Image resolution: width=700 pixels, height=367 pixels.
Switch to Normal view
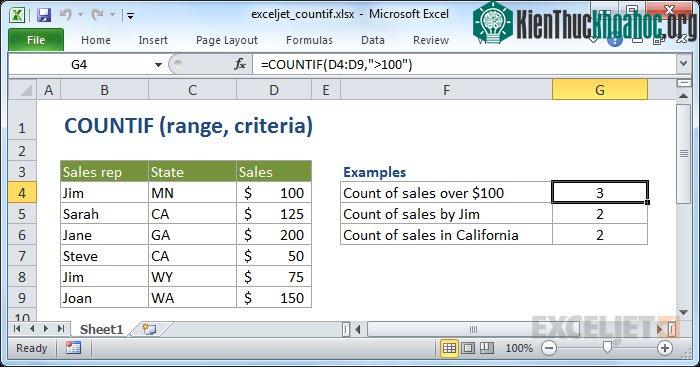pos(450,347)
